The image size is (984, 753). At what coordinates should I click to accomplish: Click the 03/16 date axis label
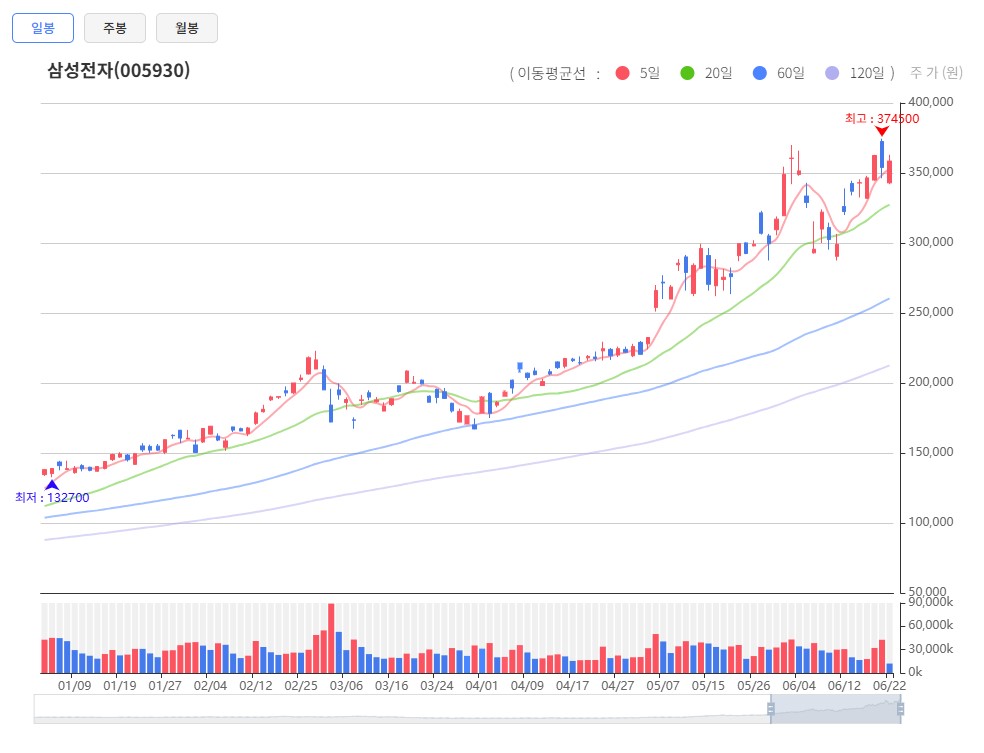point(392,686)
